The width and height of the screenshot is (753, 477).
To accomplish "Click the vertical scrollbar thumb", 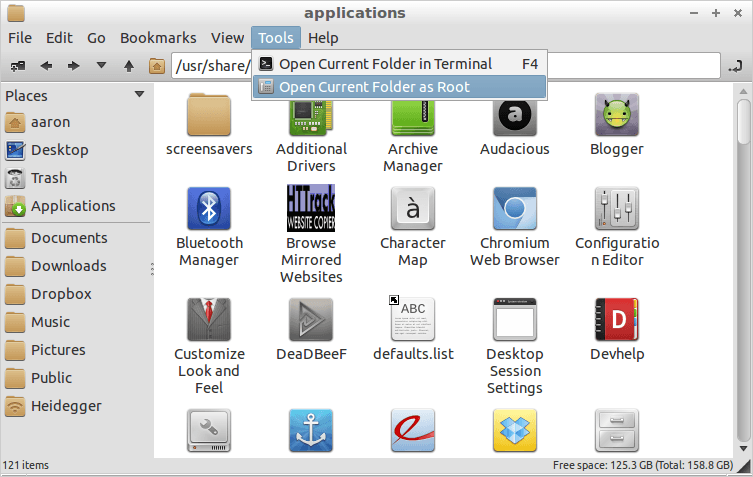I will coord(743,121).
